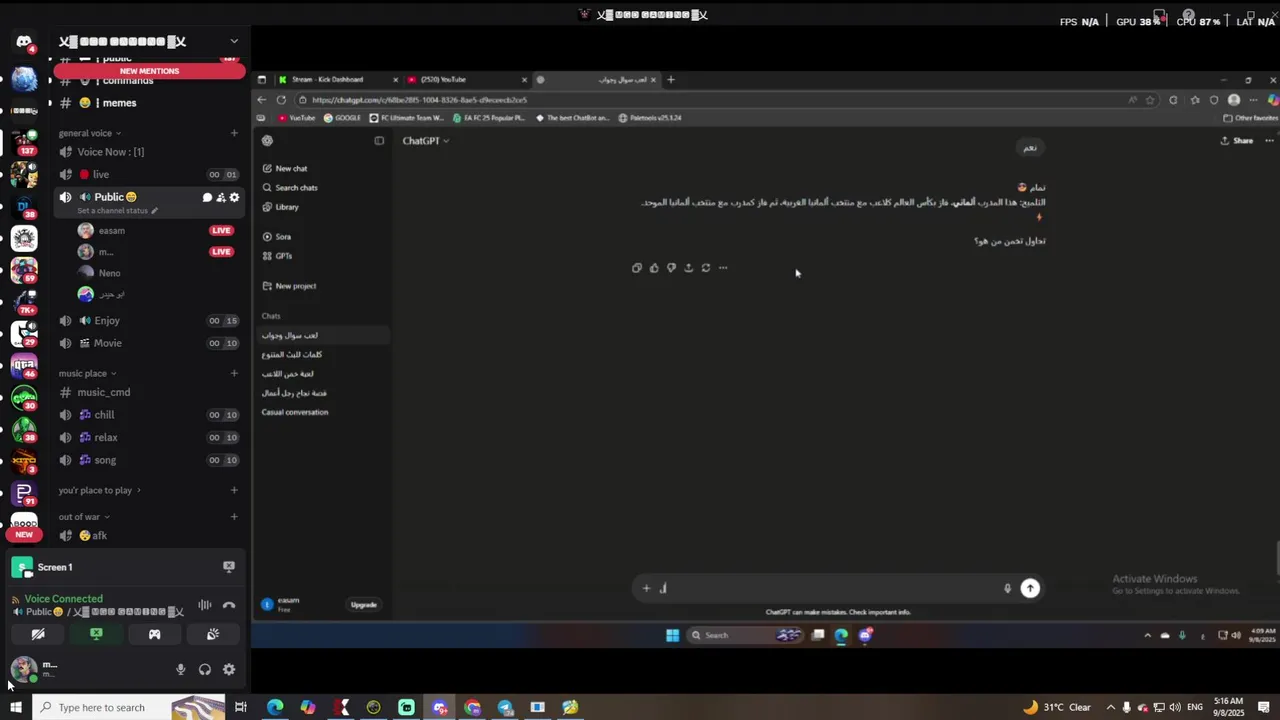Open Casual conversation chat in ChatGPT

tap(295, 412)
